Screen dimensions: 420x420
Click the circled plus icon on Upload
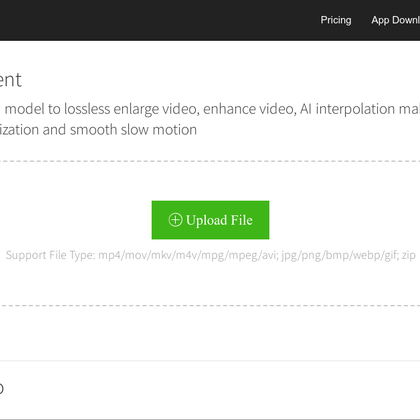click(x=175, y=220)
